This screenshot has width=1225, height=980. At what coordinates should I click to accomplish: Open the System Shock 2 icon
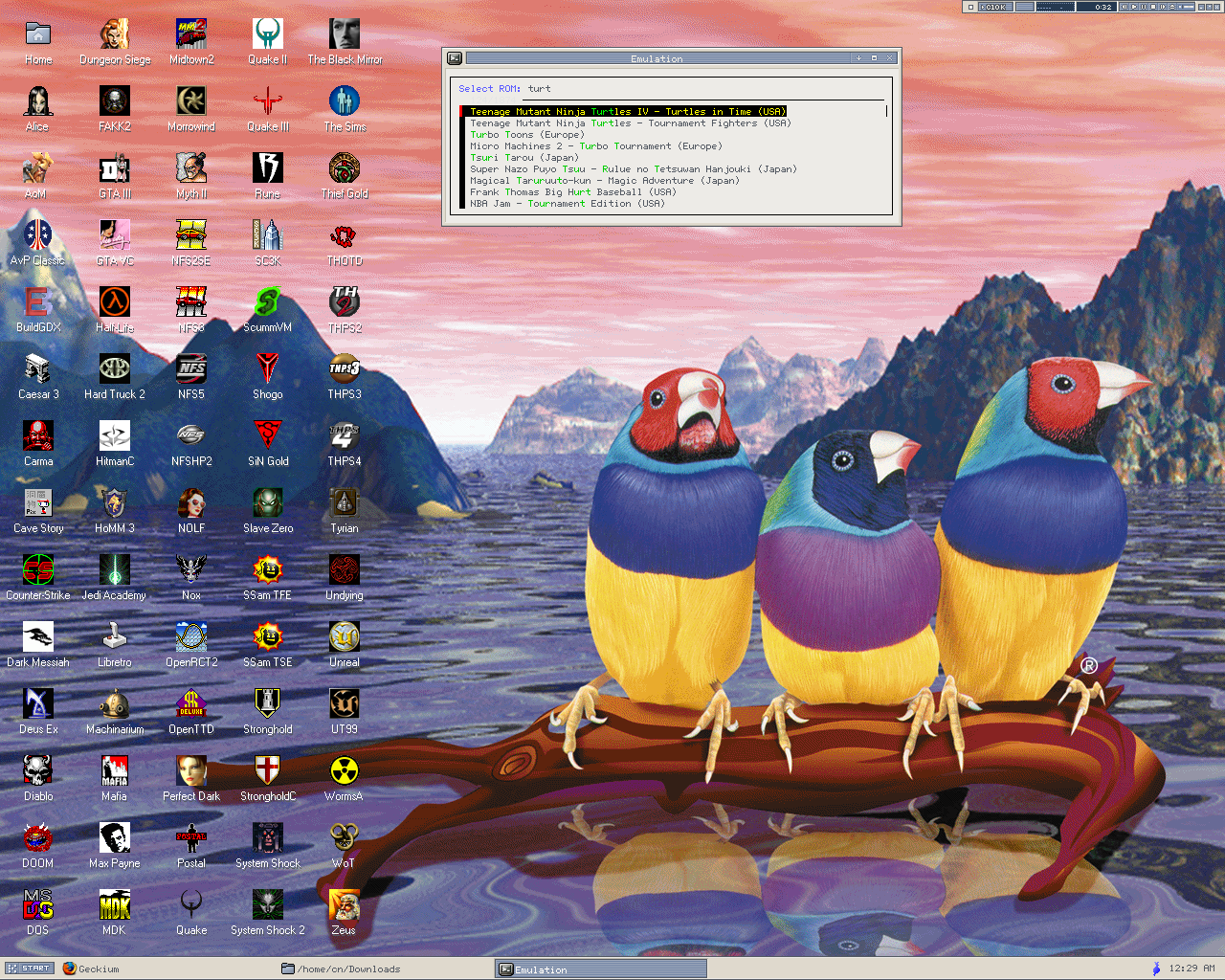coord(268,911)
